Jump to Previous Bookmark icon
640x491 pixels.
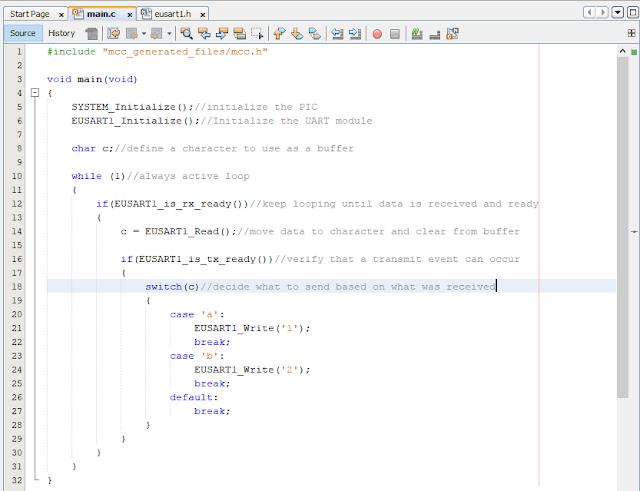point(279,33)
